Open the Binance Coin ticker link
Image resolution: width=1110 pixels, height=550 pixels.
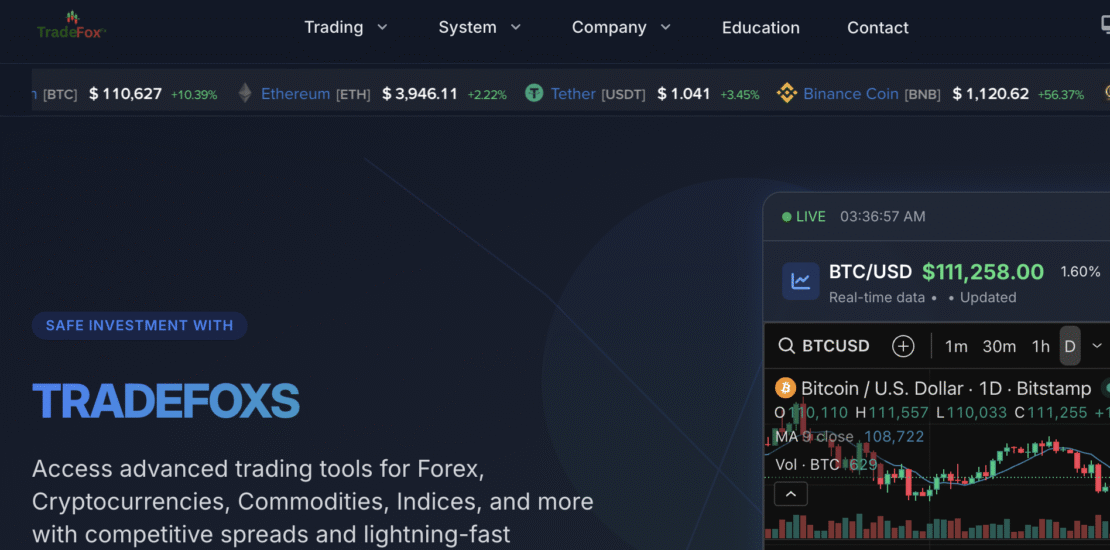point(851,93)
